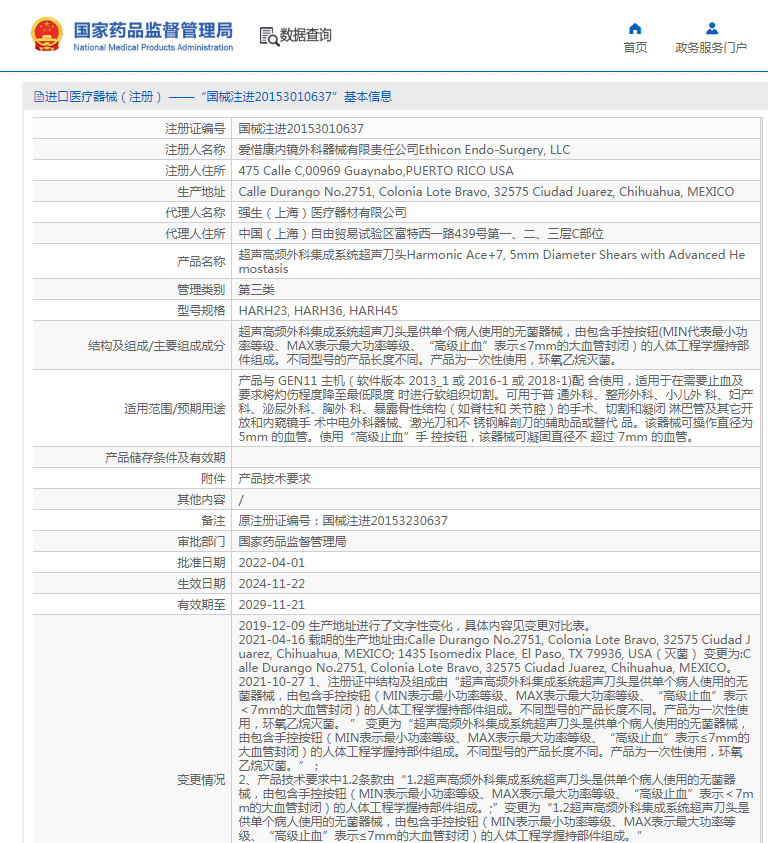Select model specs HARH23, HARH36, HARH45
The height and width of the screenshot is (843, 768).
(318, 311)
